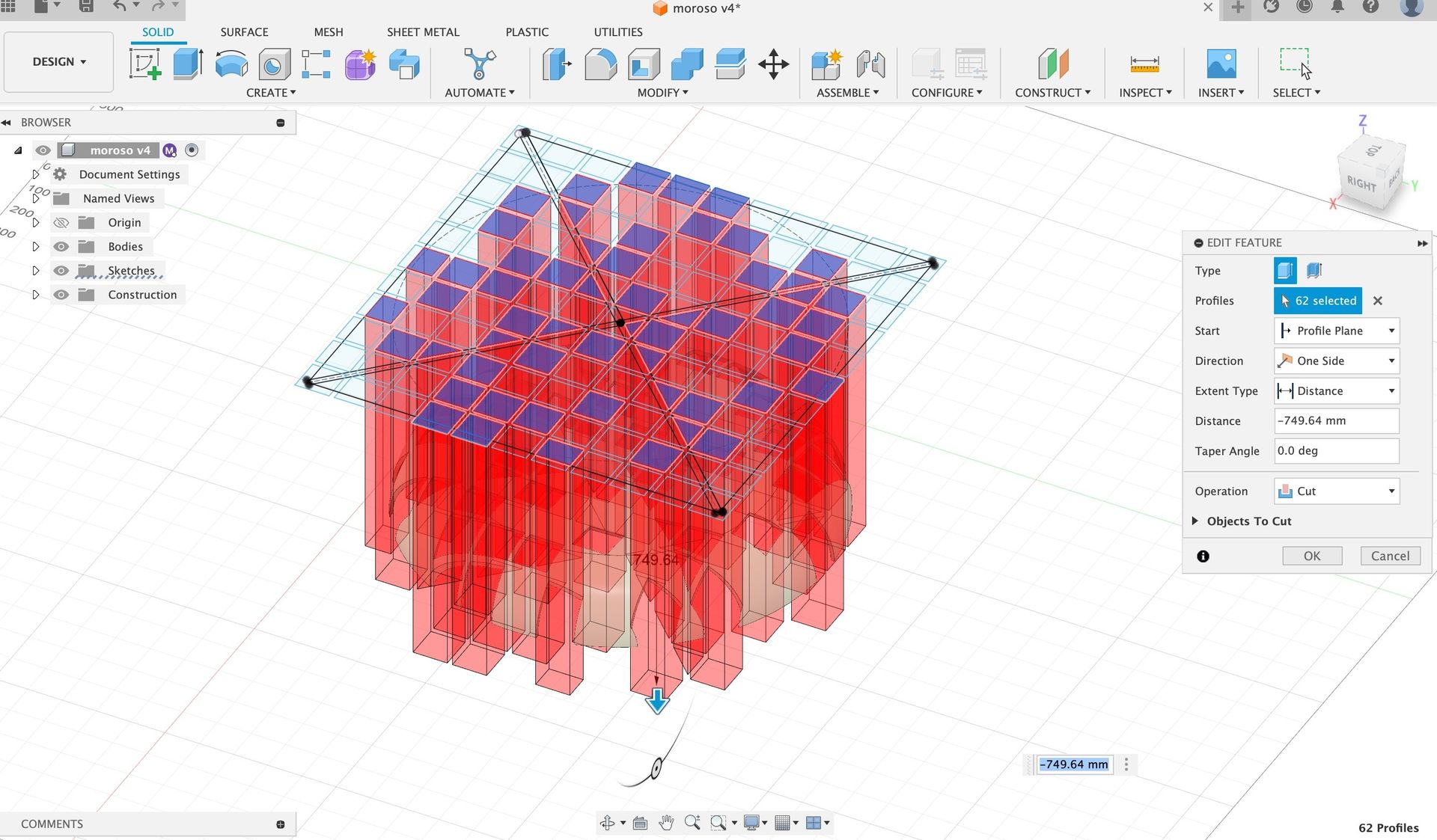
Task: Switch to the SURFACE tab
Action: pos(244,32)
